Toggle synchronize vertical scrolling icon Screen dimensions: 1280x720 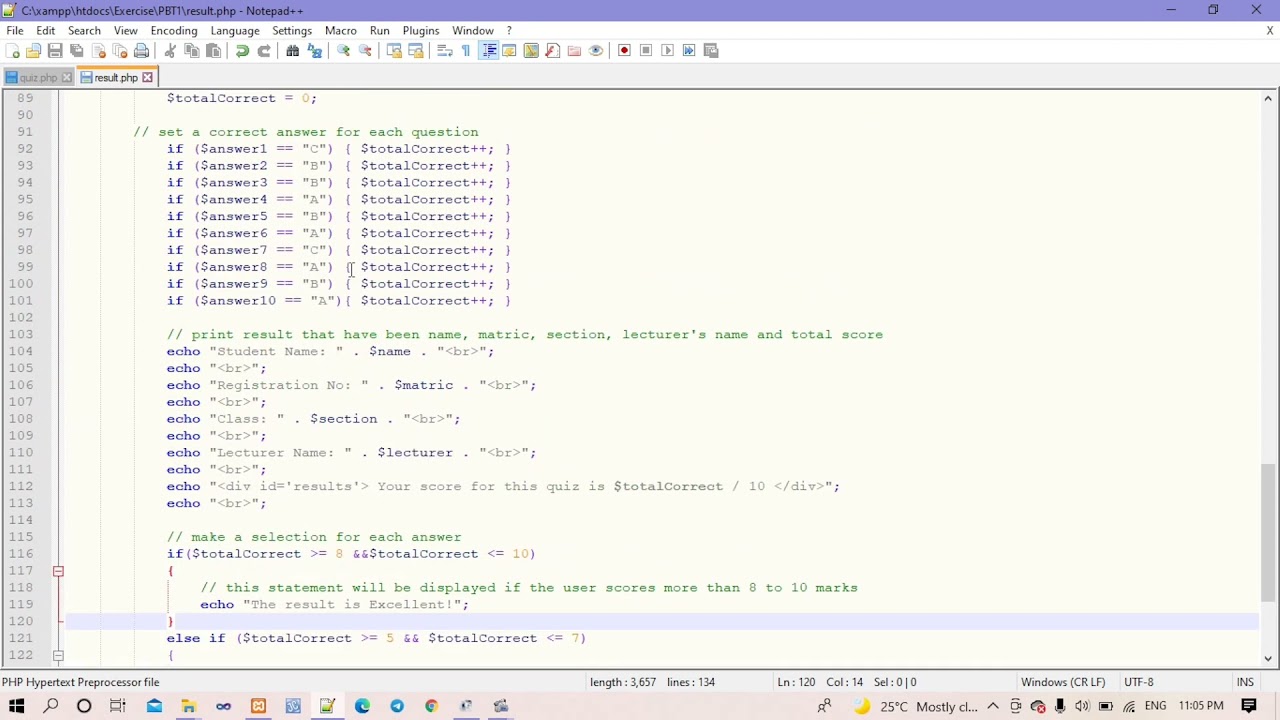394,51
